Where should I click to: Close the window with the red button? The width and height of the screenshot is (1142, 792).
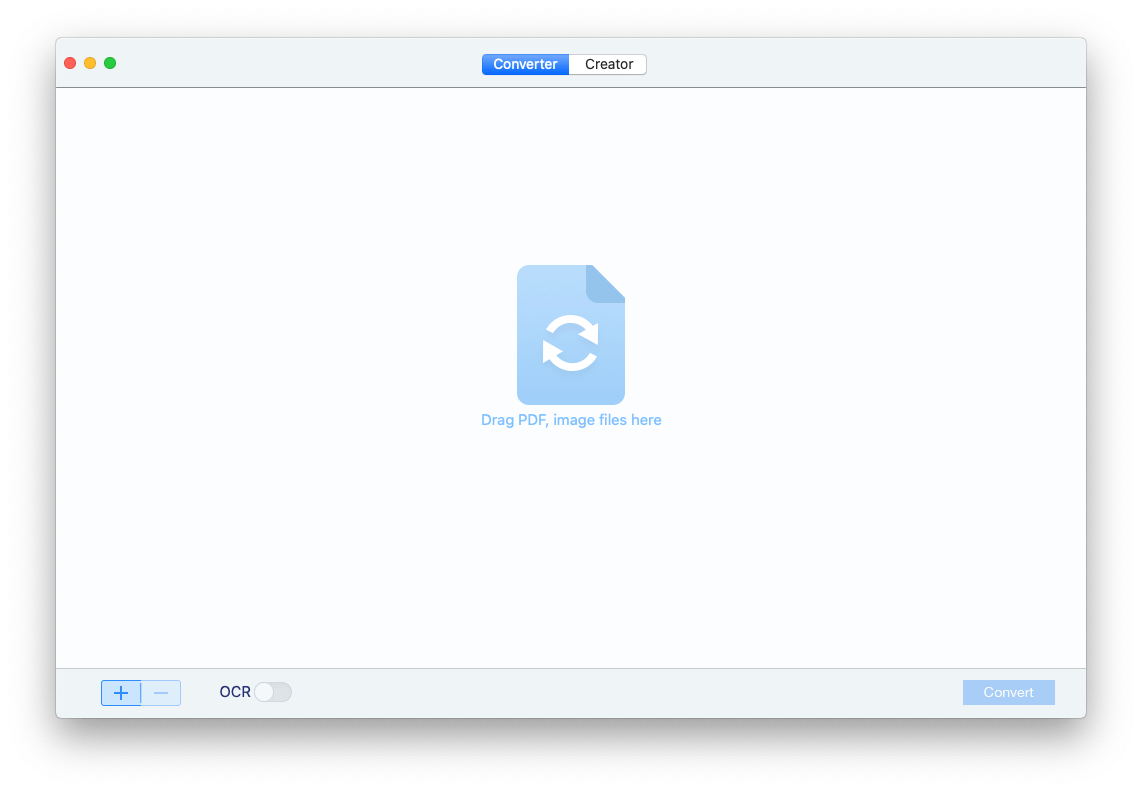(70, 63)
